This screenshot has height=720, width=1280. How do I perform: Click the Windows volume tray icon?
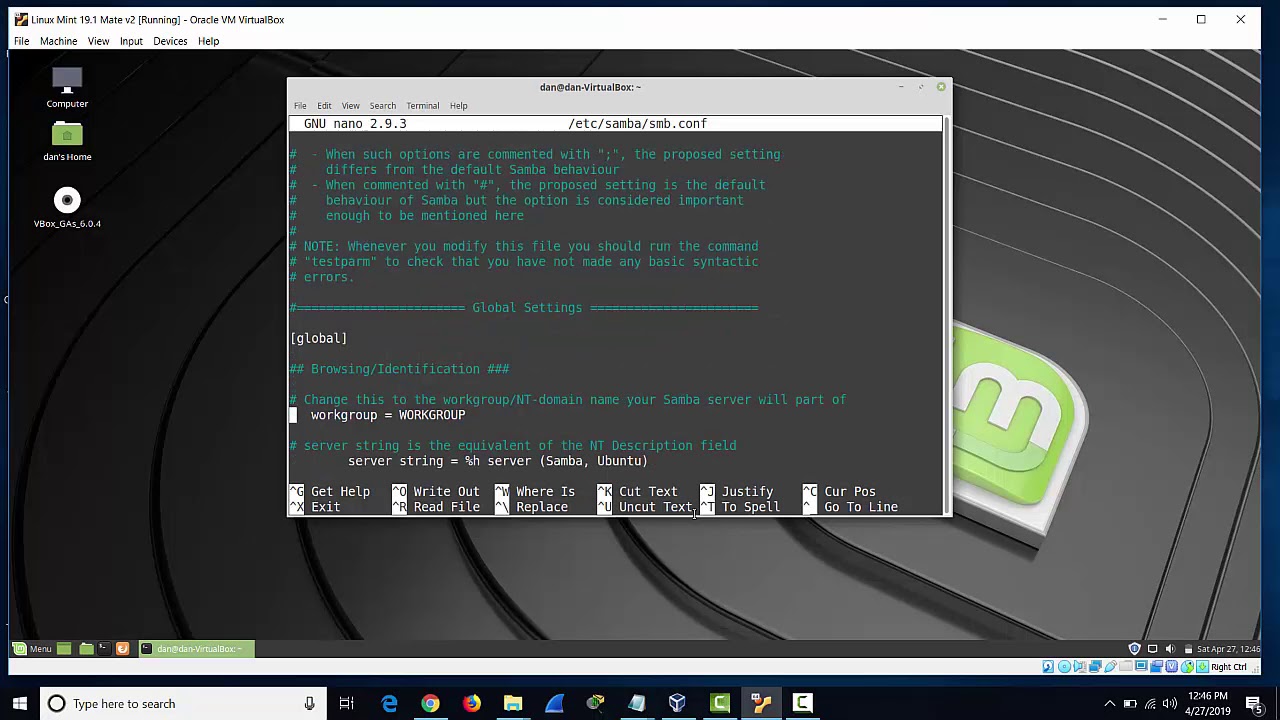[1170, 704]
